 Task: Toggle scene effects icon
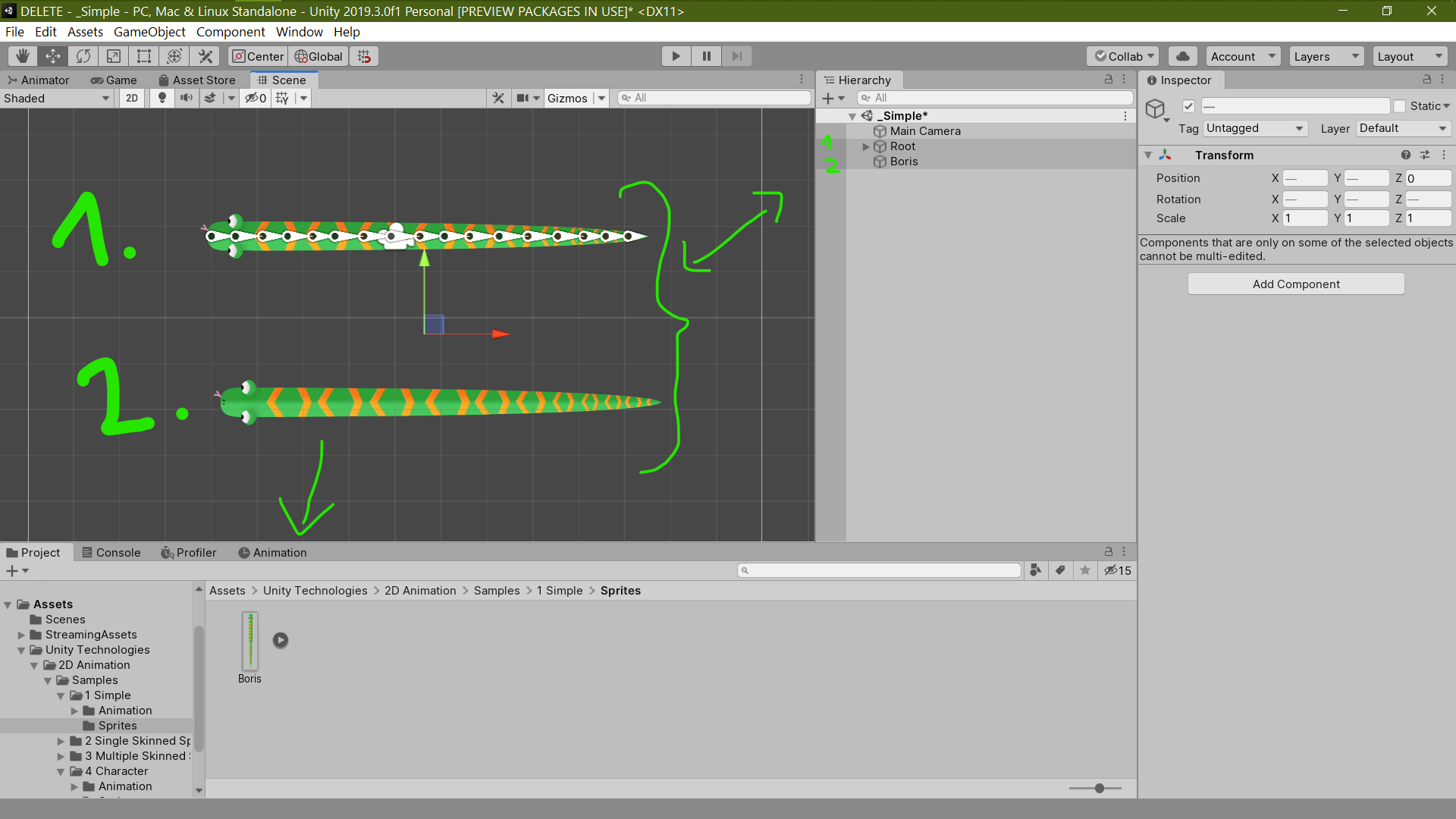point(211,98)
